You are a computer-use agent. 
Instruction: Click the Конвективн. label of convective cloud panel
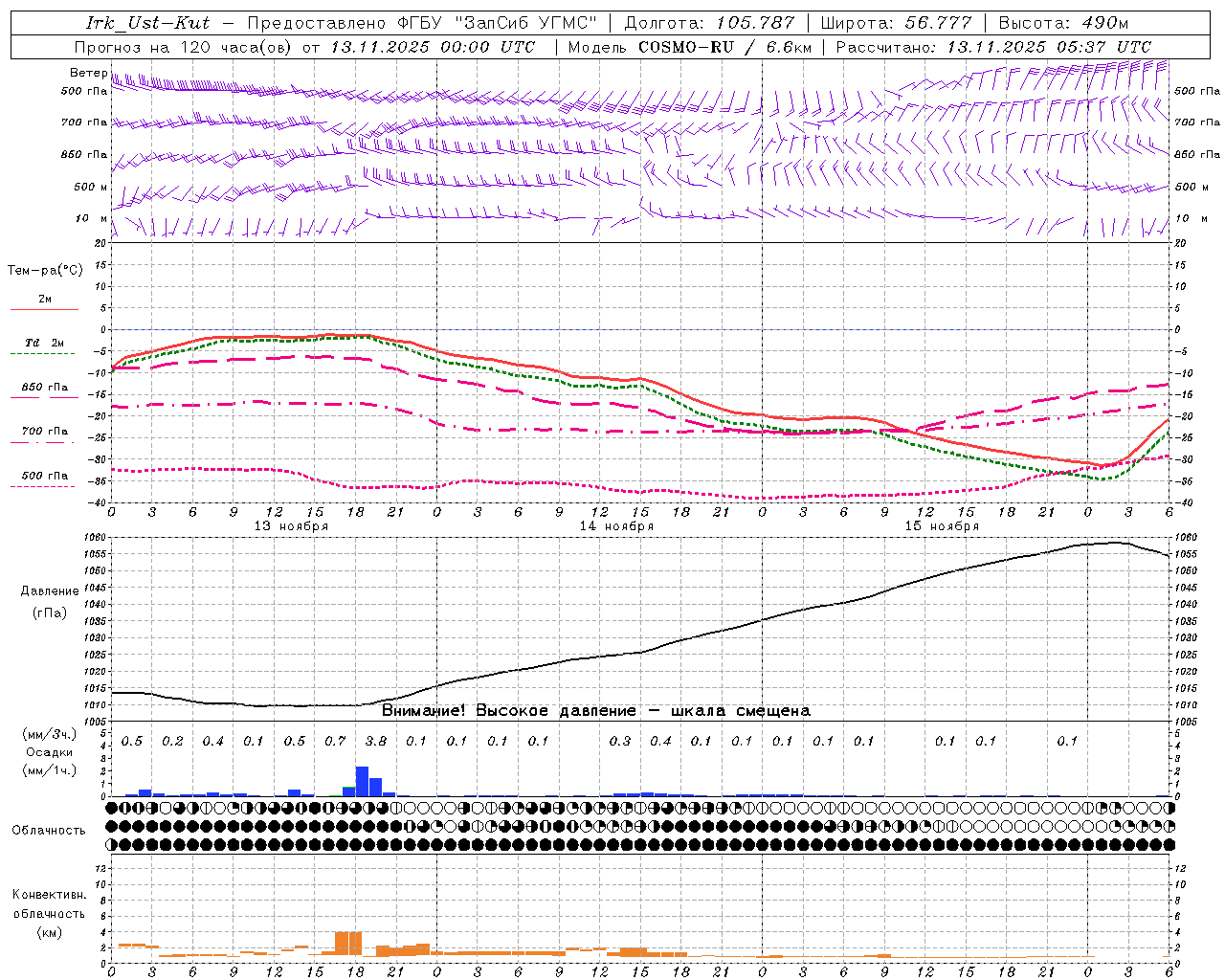tap(49, 895)
